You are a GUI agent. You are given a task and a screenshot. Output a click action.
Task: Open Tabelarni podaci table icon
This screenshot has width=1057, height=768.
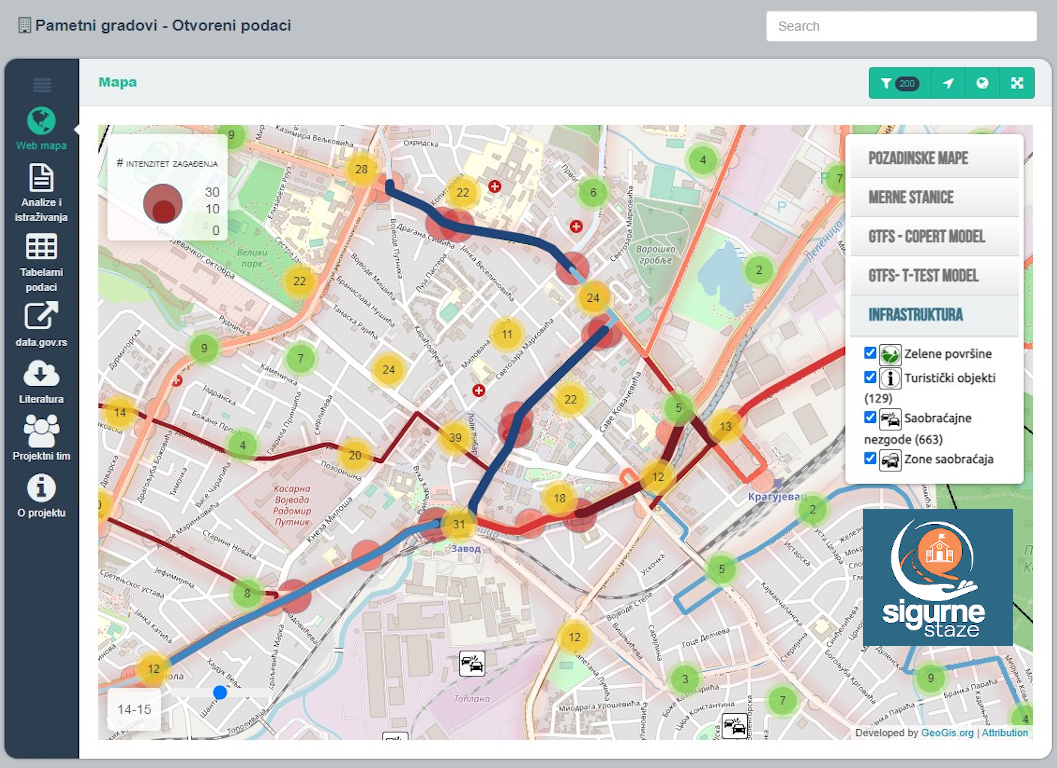[41, 247]
